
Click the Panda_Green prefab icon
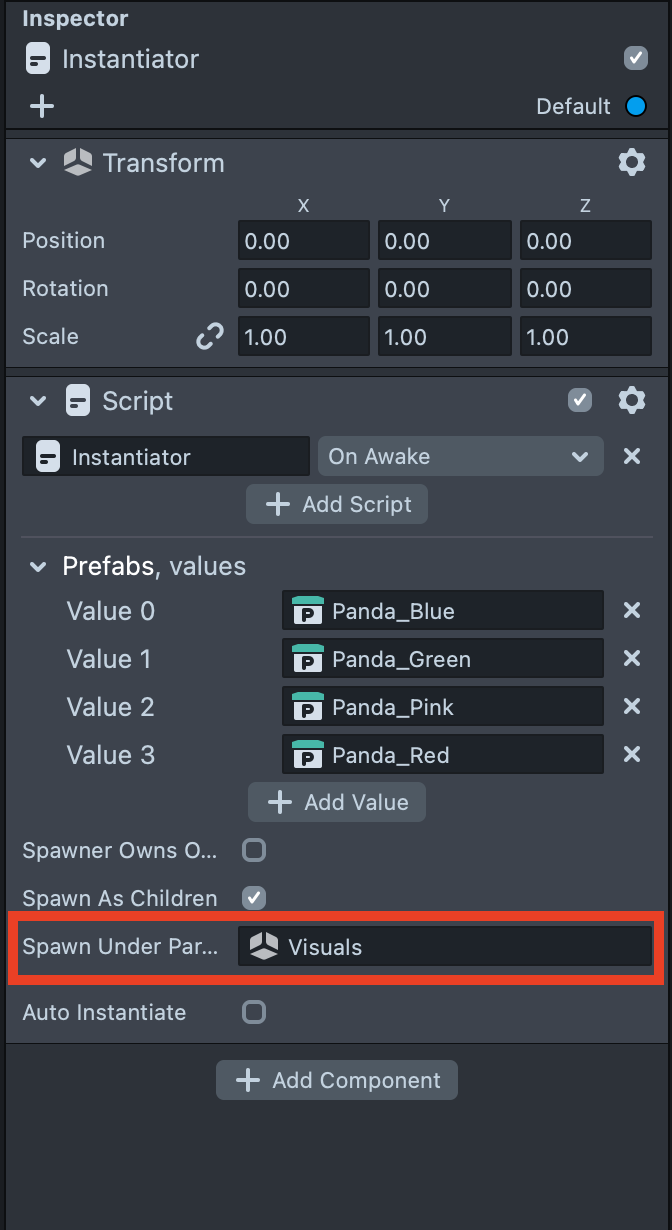pyautogui.click(x=307, y=659)
